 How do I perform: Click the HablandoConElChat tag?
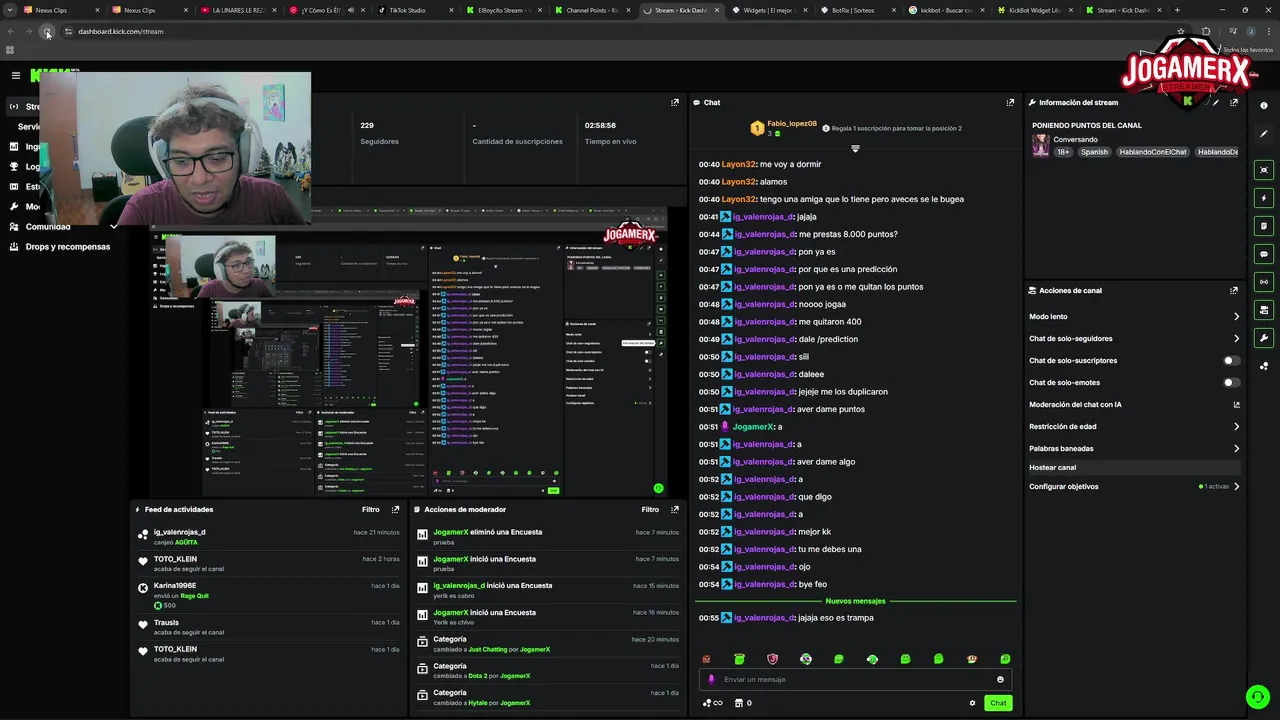point(1152,152)
